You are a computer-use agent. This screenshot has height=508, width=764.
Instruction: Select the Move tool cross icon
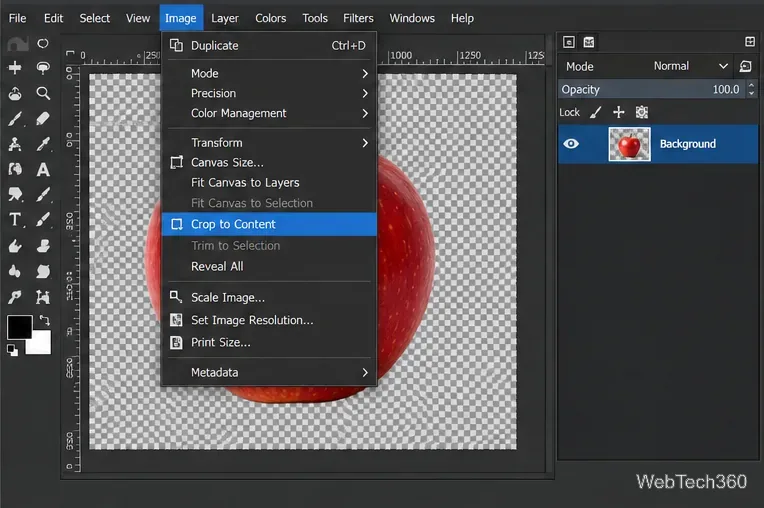coord(15,67)
